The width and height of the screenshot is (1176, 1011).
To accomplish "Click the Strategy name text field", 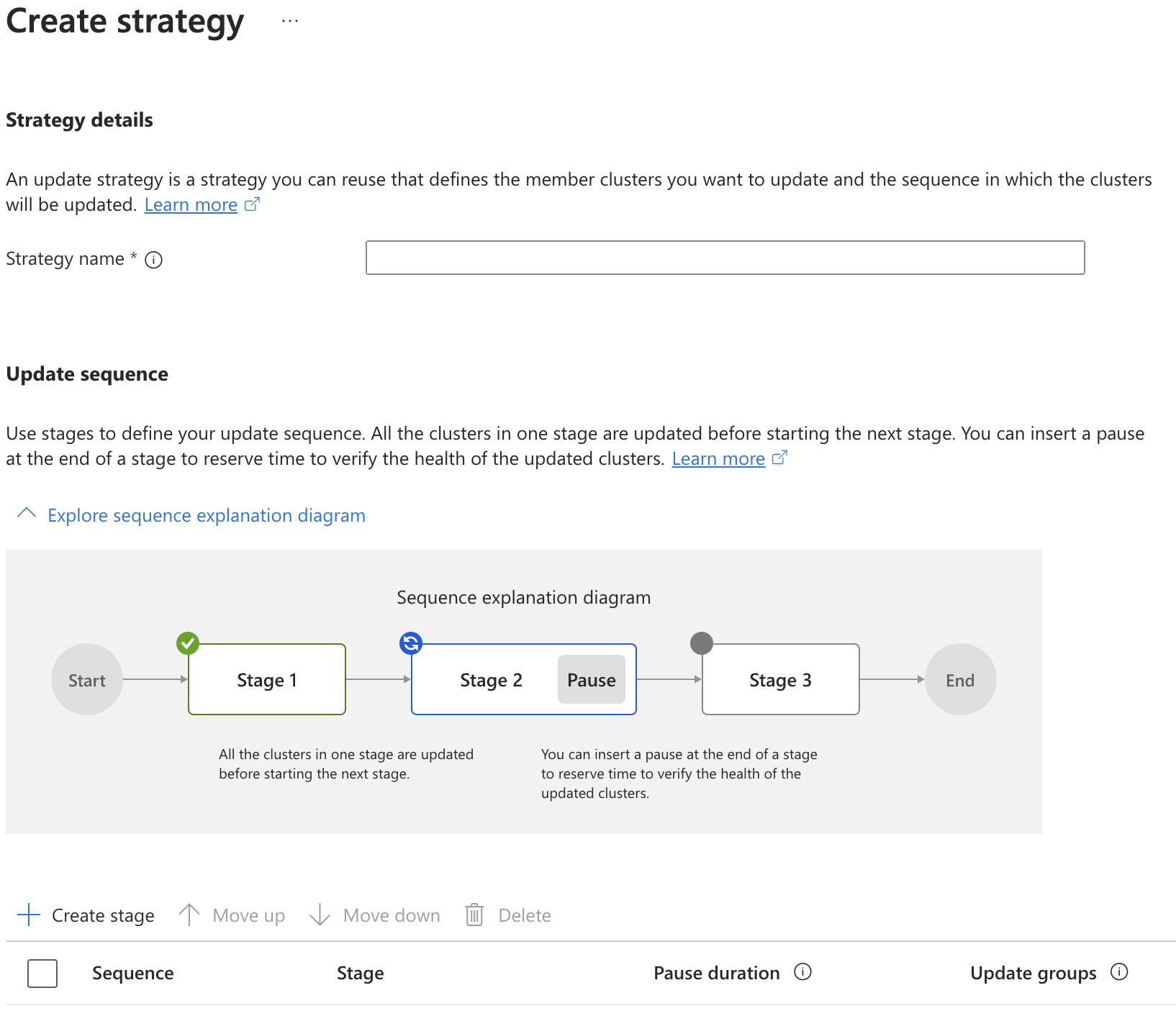I will pyautogui.click(x=724, y=258).
